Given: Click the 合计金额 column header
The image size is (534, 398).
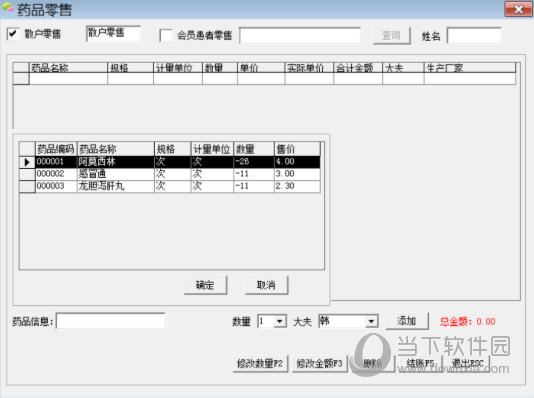Looking at the screenshot, I should coord(358,68).
